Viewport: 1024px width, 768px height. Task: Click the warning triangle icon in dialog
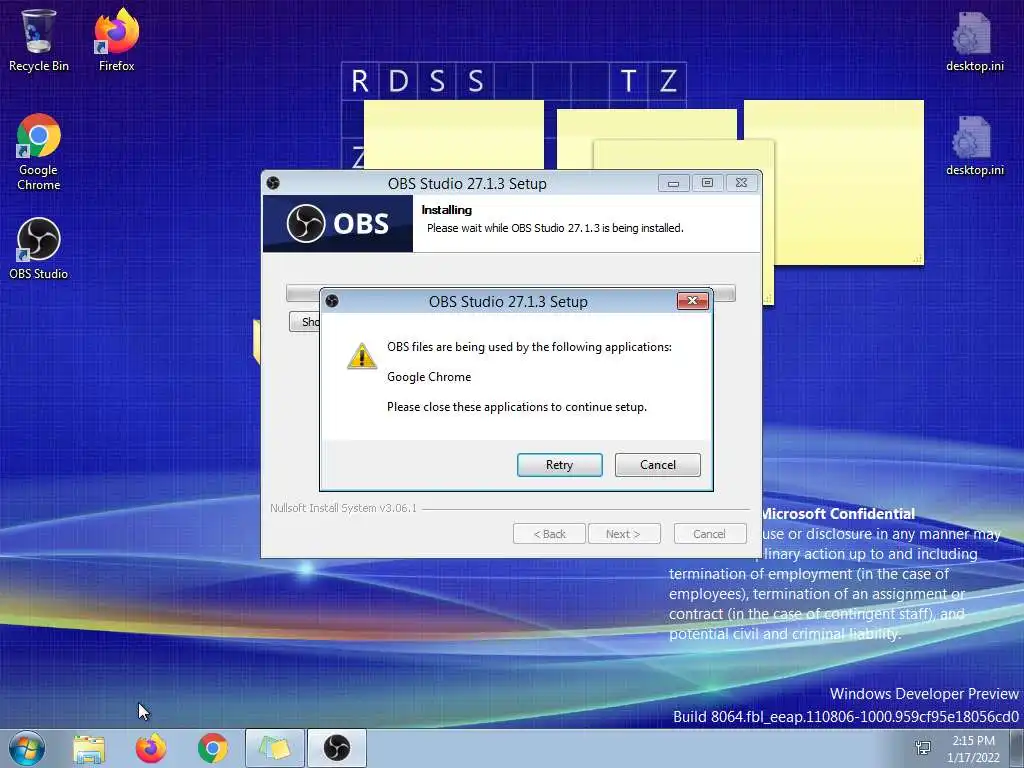tap(362, 356)
